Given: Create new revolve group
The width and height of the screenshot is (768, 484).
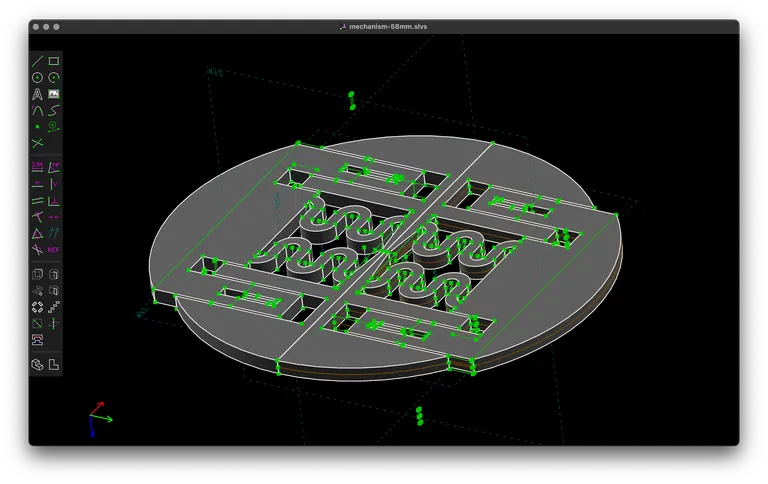Looking at the screenshot, I should coord(54,291).
